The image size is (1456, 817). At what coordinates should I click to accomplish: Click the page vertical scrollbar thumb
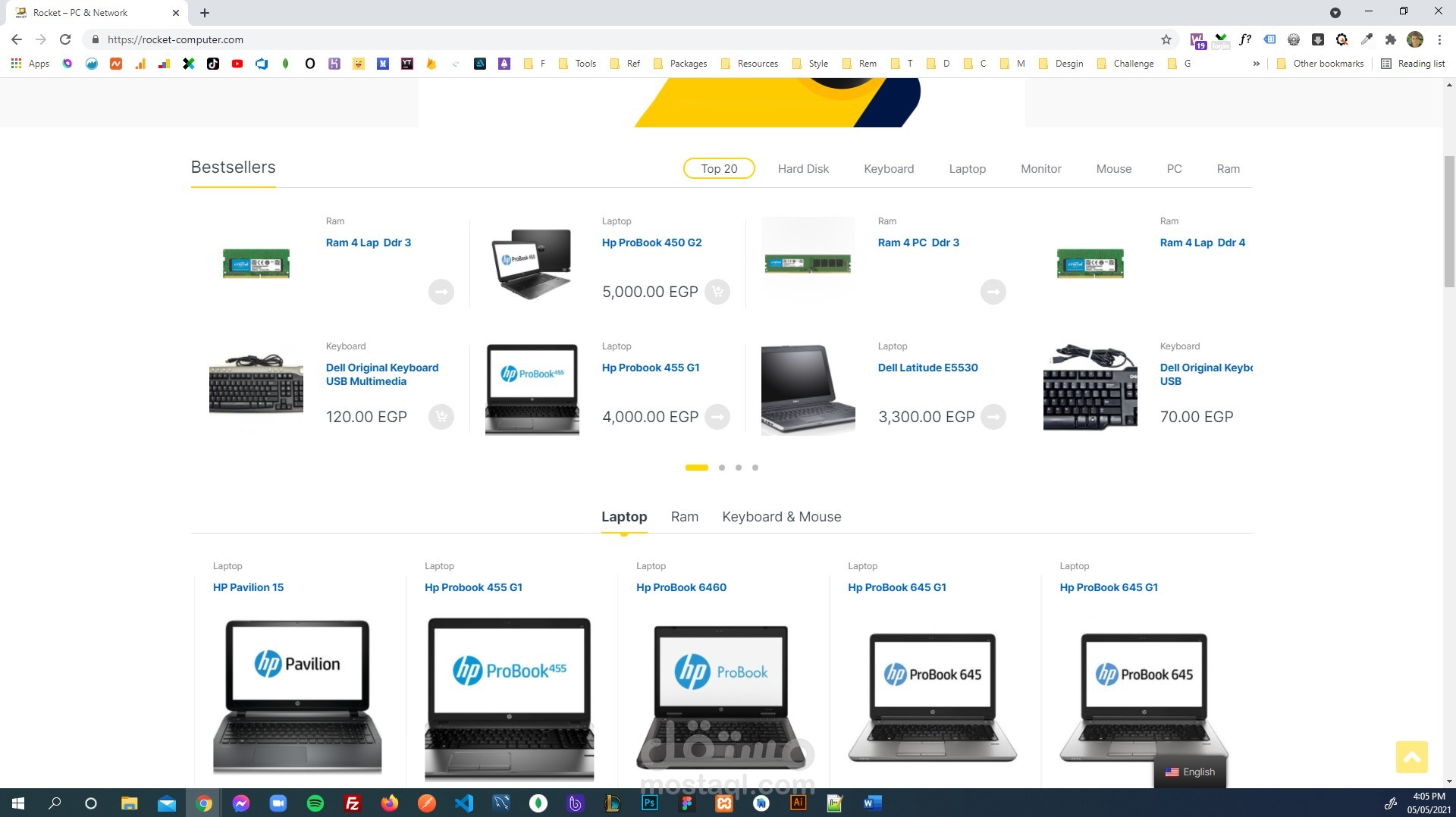pos(1449,221)
